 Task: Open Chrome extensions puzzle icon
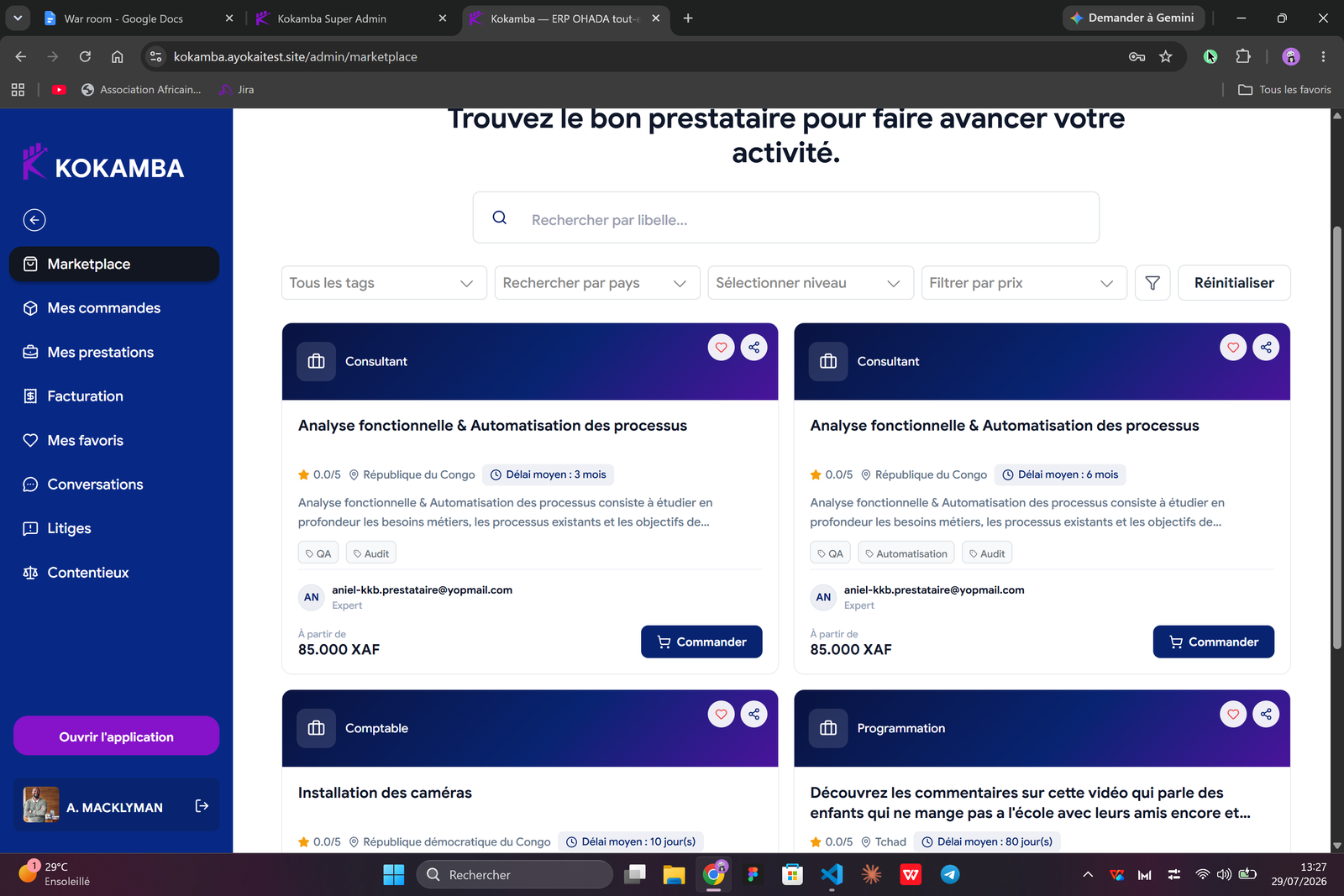click(1243, 56)
